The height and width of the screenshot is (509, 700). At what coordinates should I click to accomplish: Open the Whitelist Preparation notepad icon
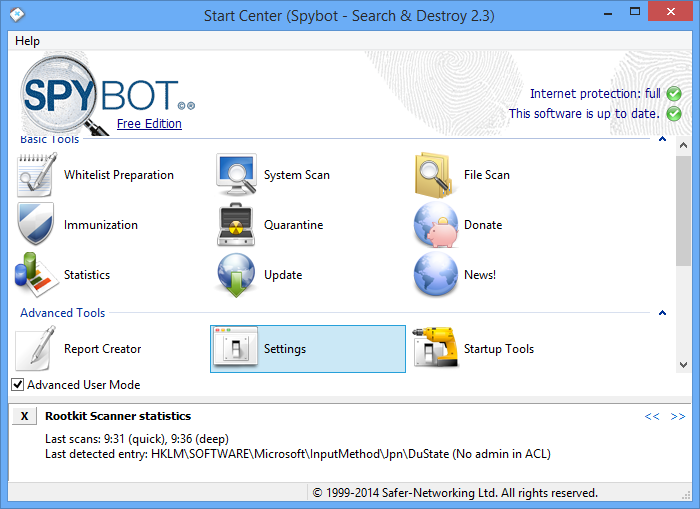click(x=37, y=175)
